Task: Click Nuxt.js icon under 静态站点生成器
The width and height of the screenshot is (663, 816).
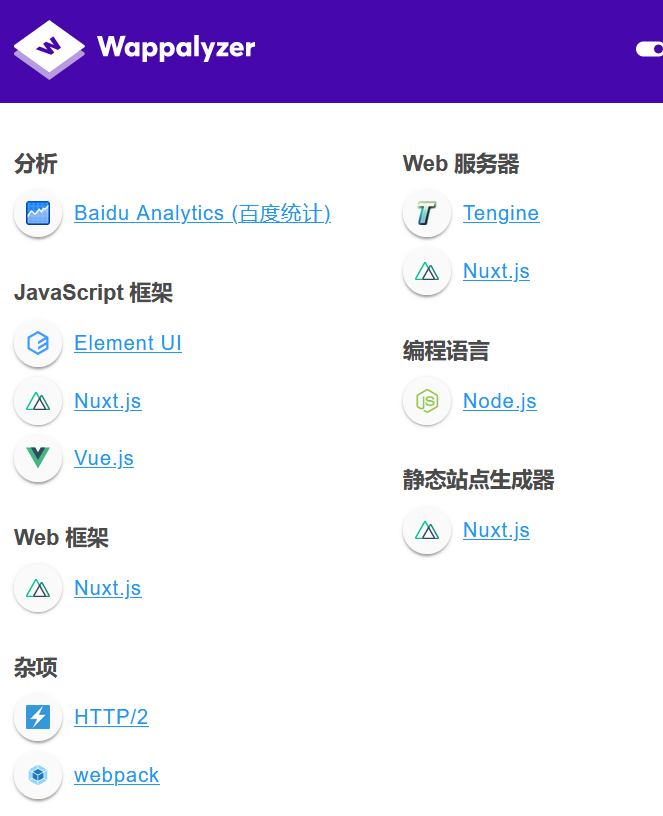Action: click(427, 530)
